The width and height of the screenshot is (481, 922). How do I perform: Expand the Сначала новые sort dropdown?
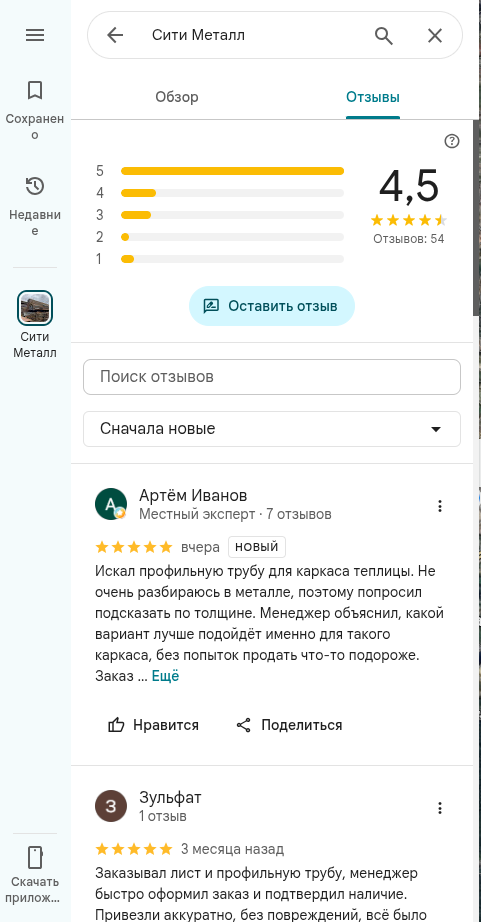[x=272, y=429]
